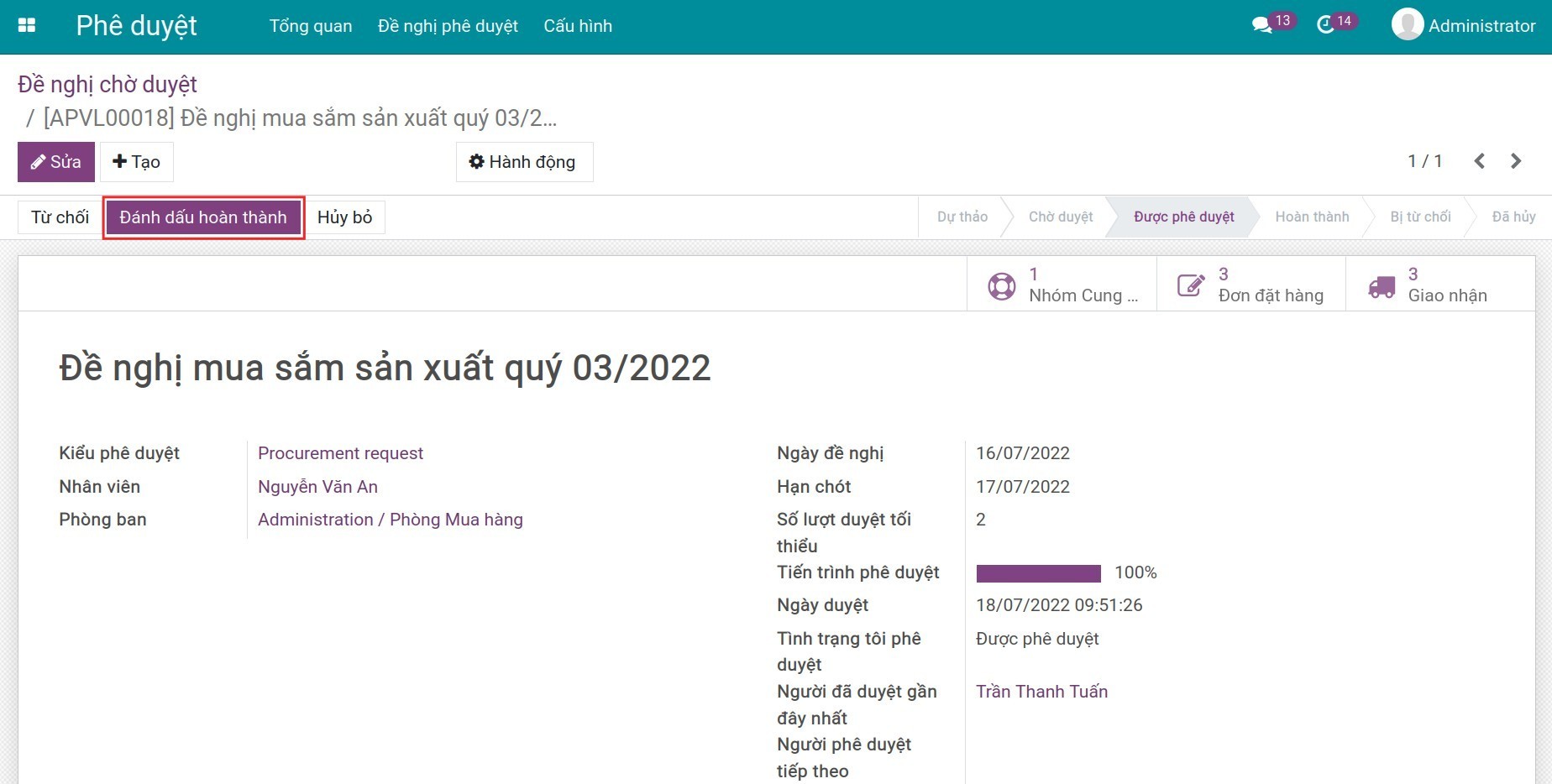Select the Hoàn thành status stage
The image size is (1552, 784).
pos(1312,217)
